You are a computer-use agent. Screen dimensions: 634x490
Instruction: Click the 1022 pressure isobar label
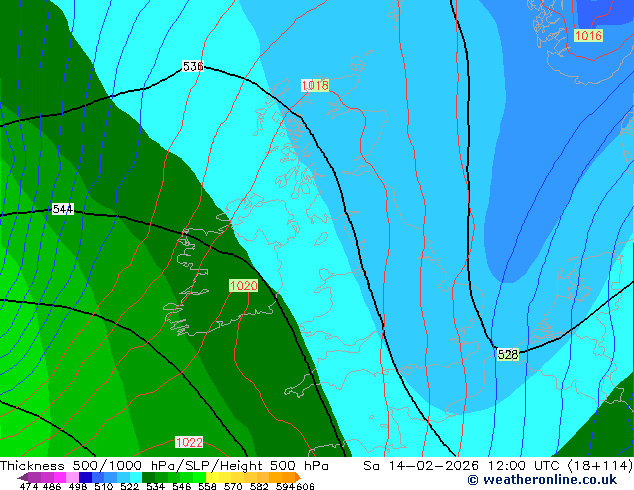pos(189,442)
